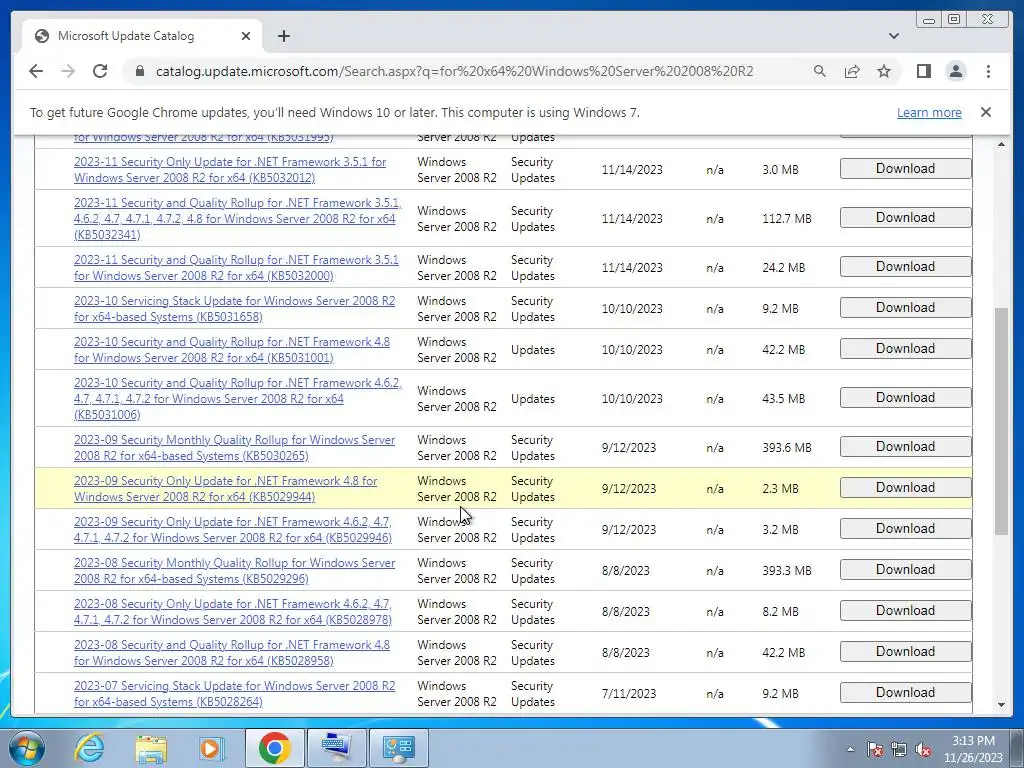
Task: Download the 2.3 MB KB5029944 update
Action: 905,488
